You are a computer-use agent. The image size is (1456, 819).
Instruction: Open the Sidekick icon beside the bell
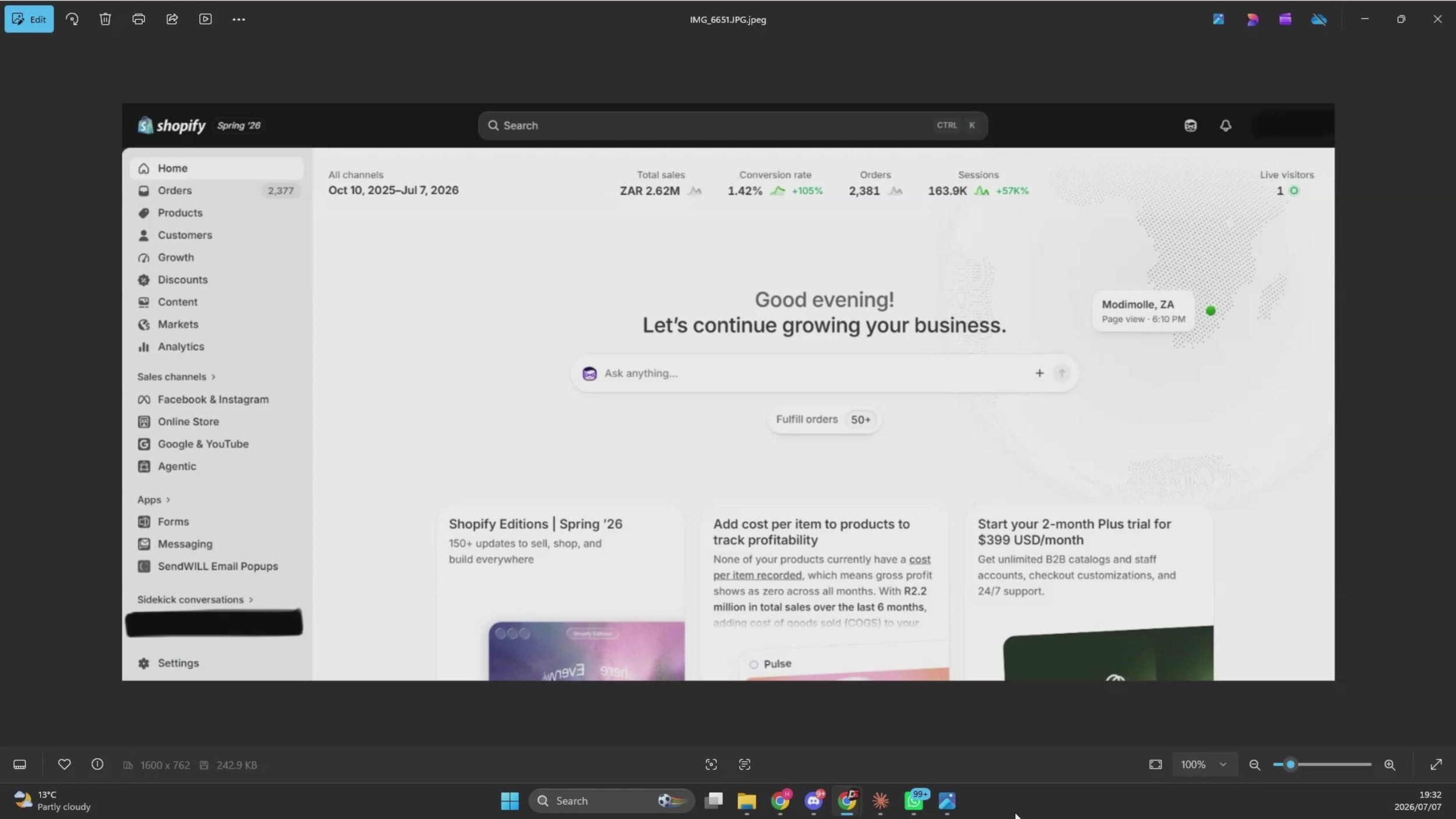point(1190,125)
